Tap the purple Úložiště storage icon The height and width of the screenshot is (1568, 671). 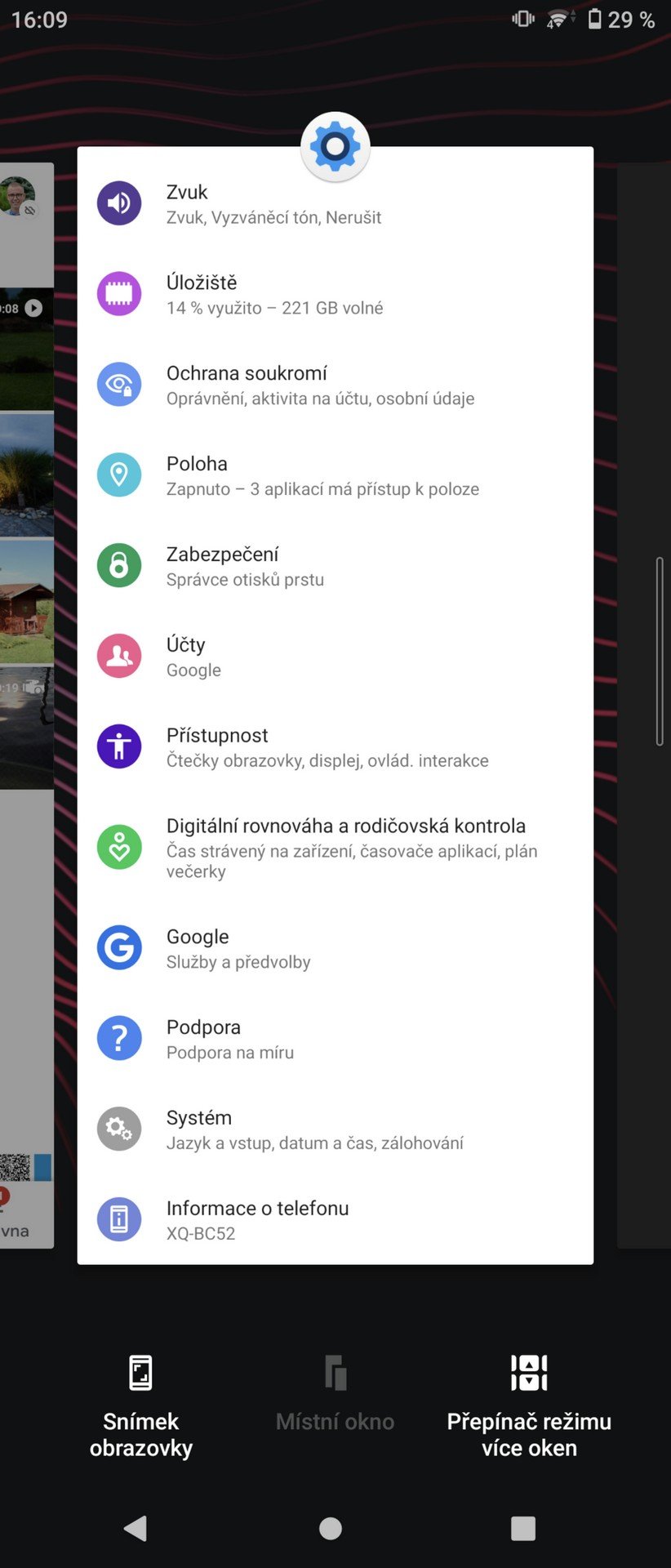coord(119,294)
